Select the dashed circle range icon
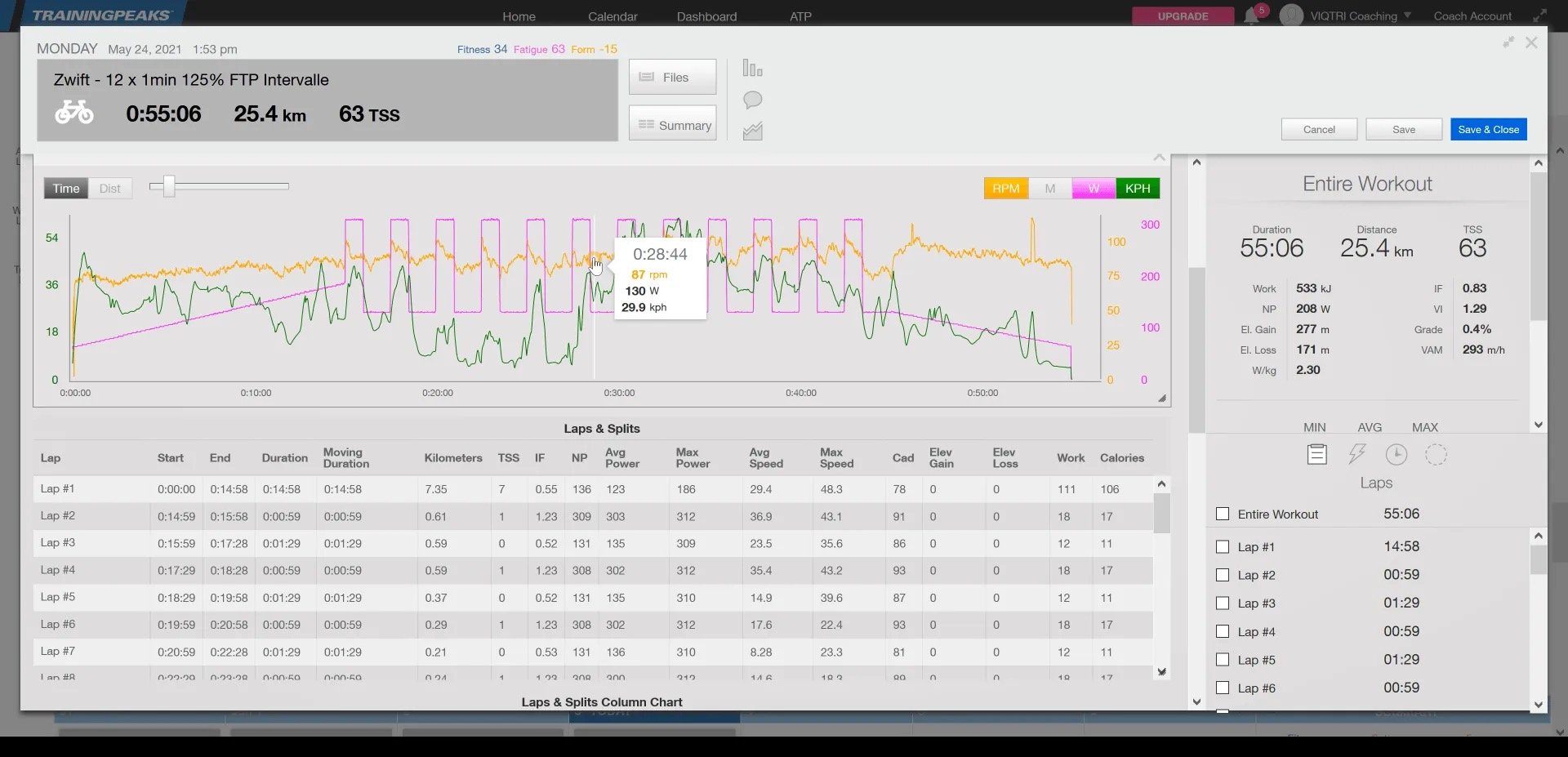This screenshot has width=1568, height=757. pos(1436,454)
